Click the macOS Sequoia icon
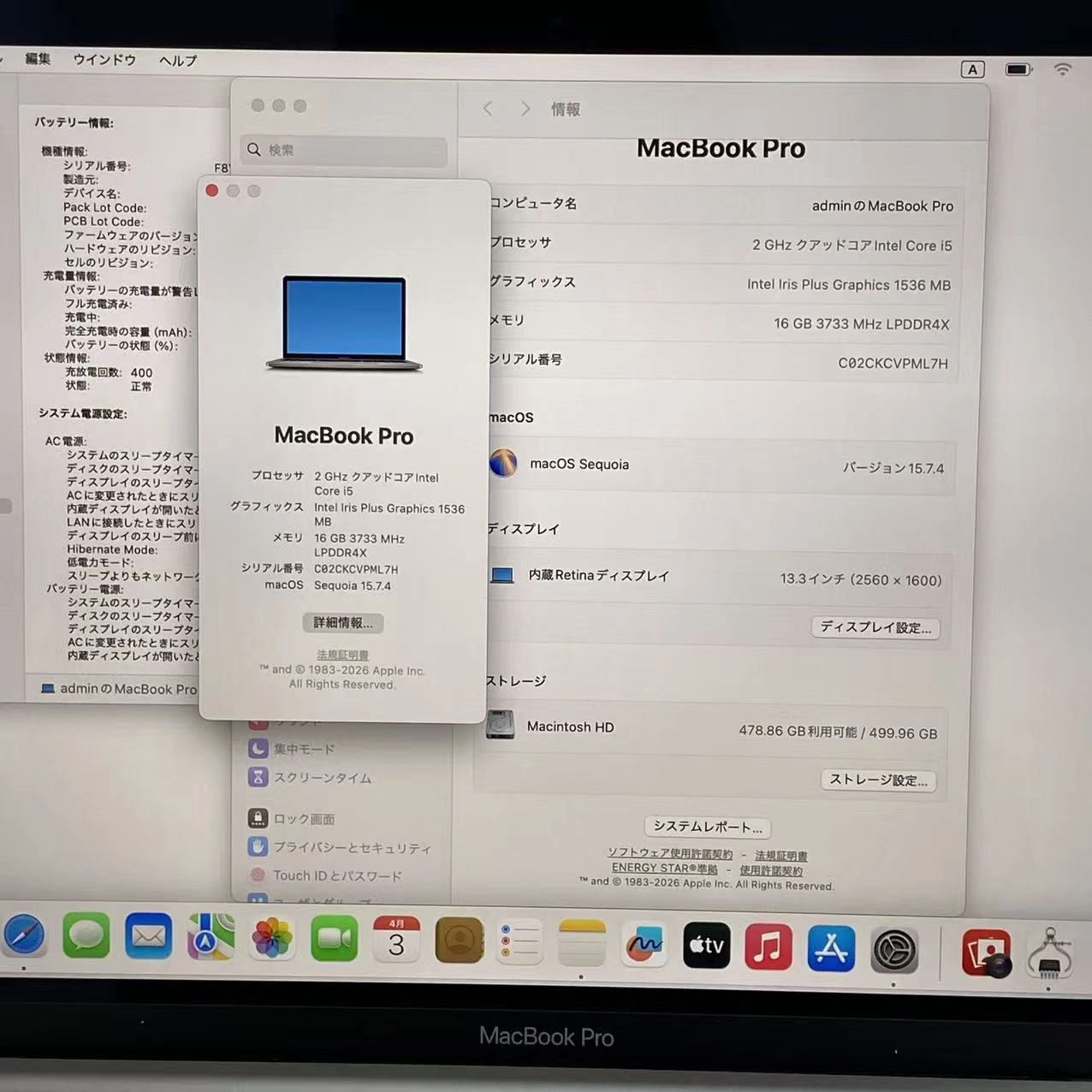 click(x=504, y=463)
